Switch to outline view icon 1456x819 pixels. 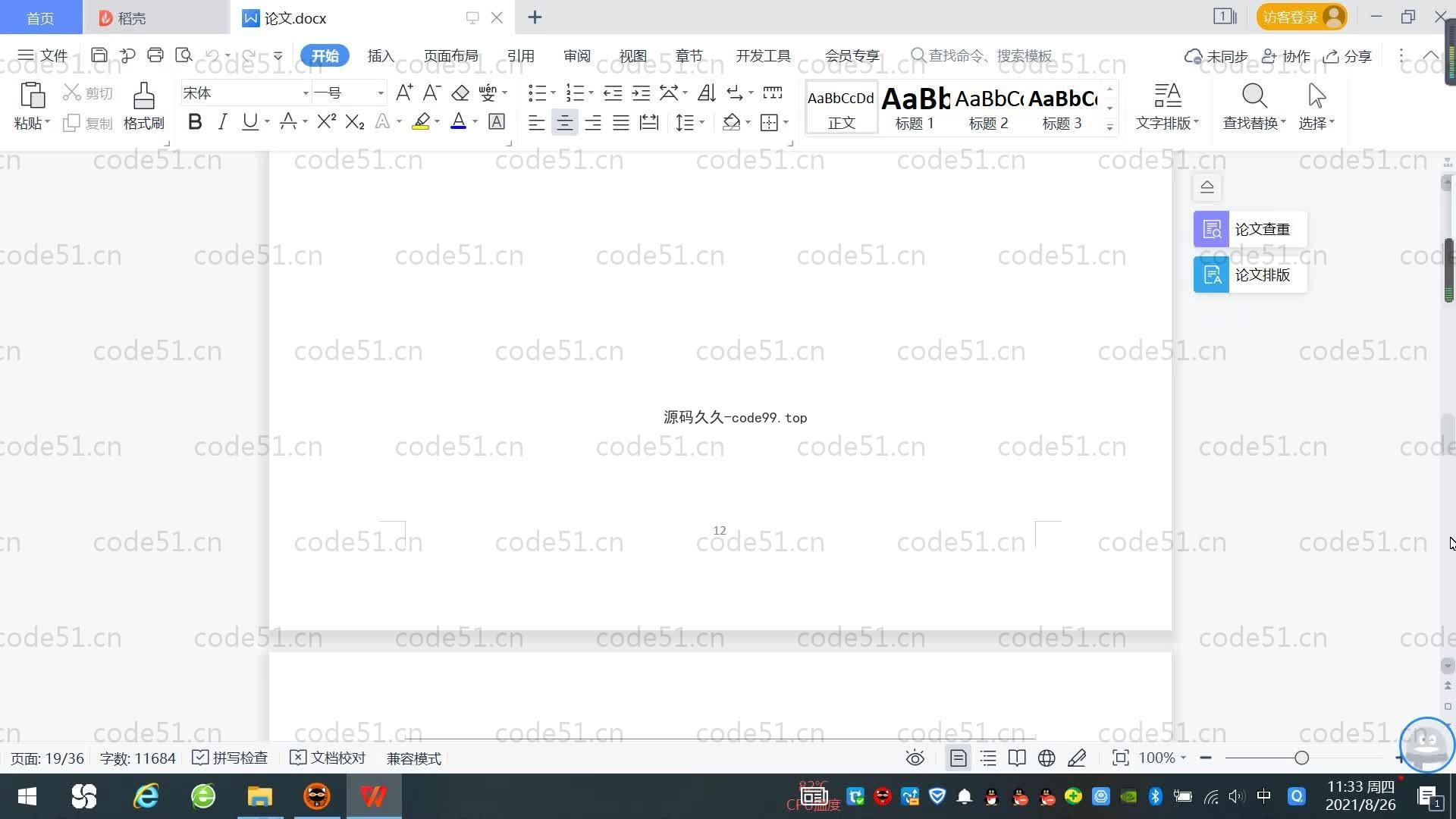coord(988,758)
